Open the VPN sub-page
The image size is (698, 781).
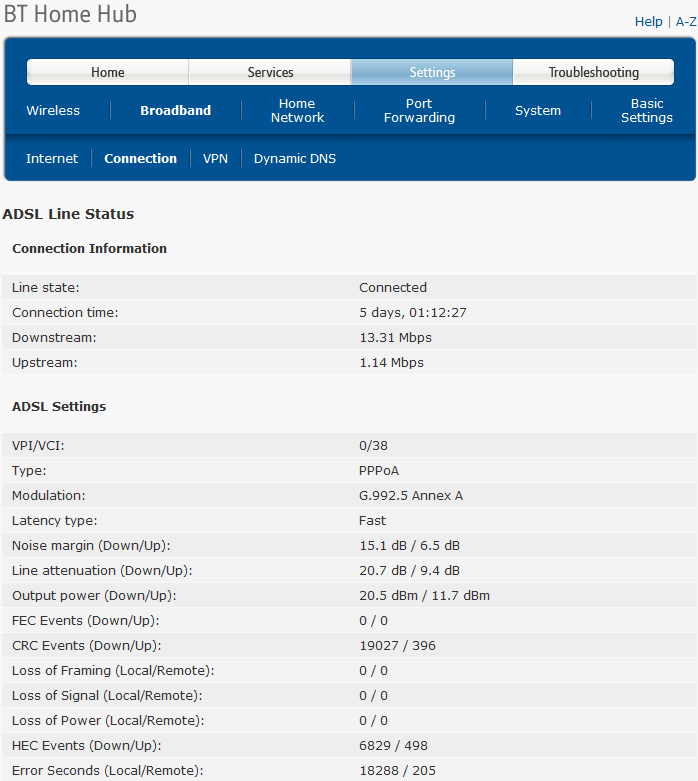[215, 158]
